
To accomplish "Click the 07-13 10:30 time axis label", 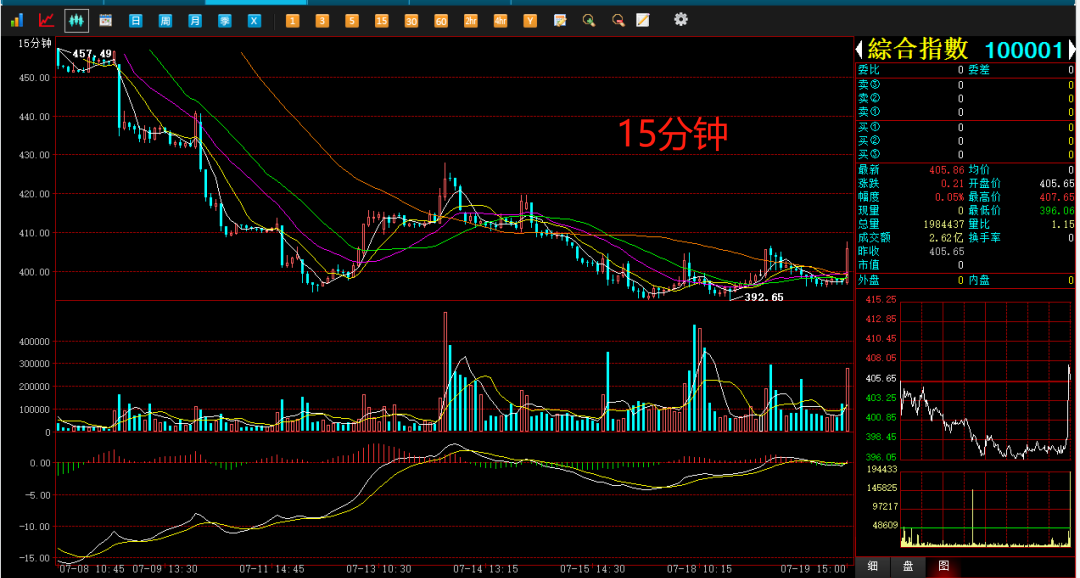I will [x=379, y=569].
